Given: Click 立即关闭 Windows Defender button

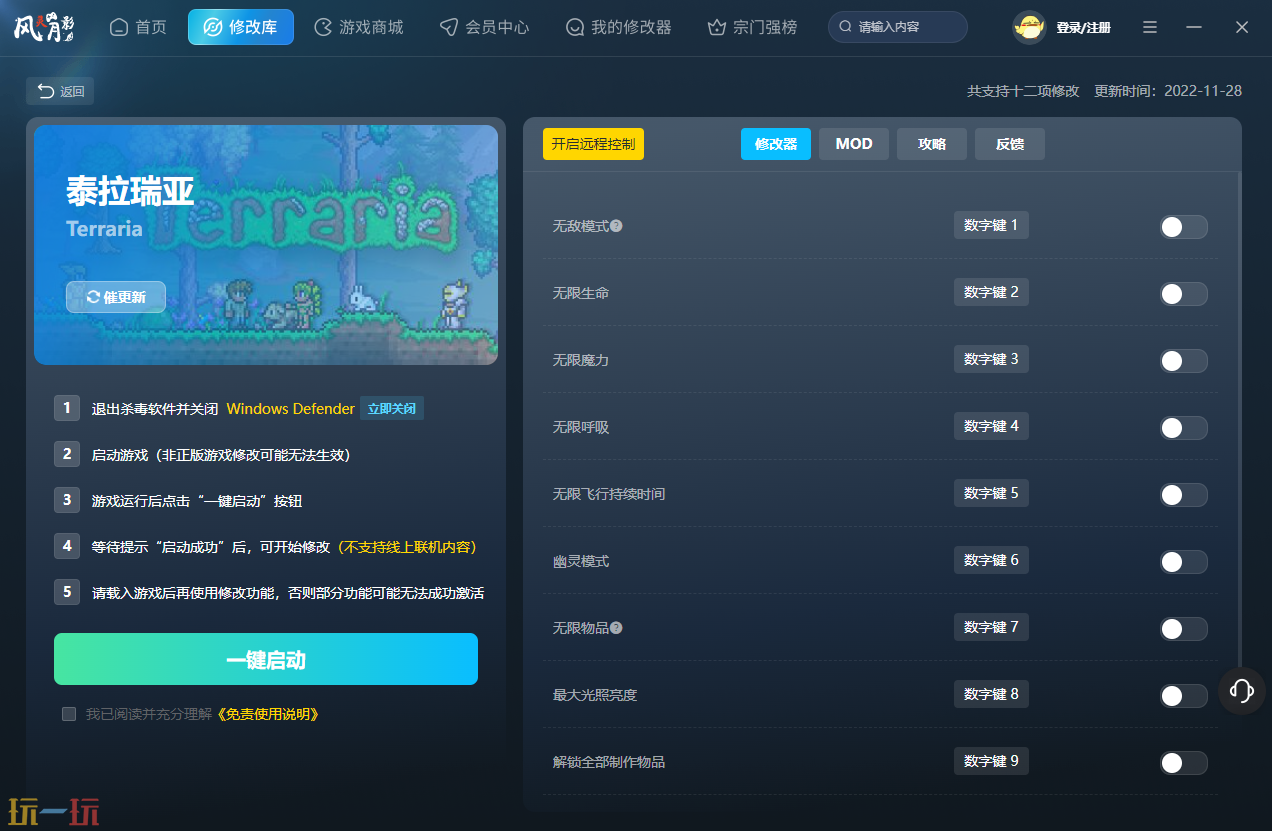Looking at the screenshot, I should pos(392,408).
